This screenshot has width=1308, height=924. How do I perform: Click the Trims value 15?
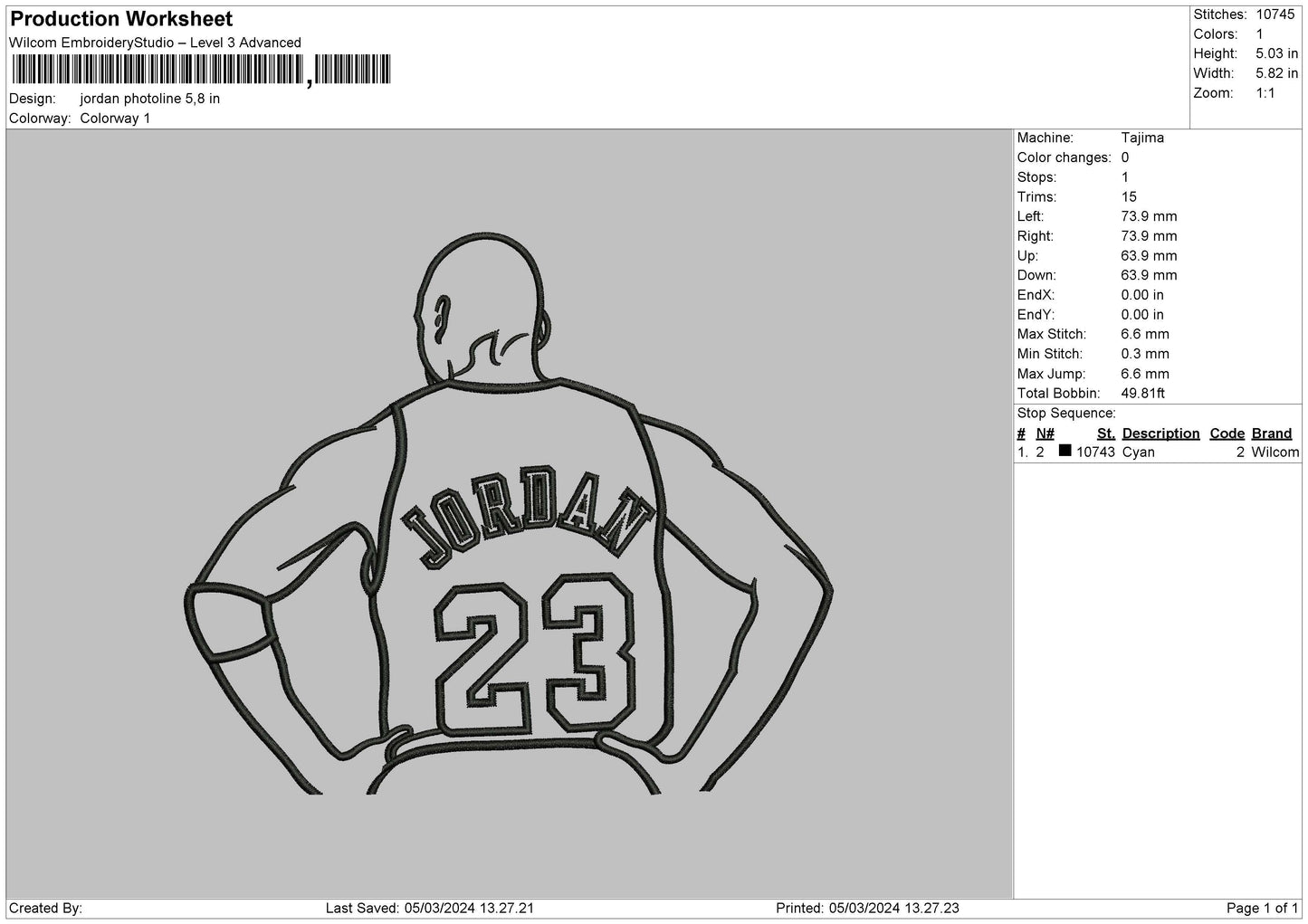[1129, 197]
